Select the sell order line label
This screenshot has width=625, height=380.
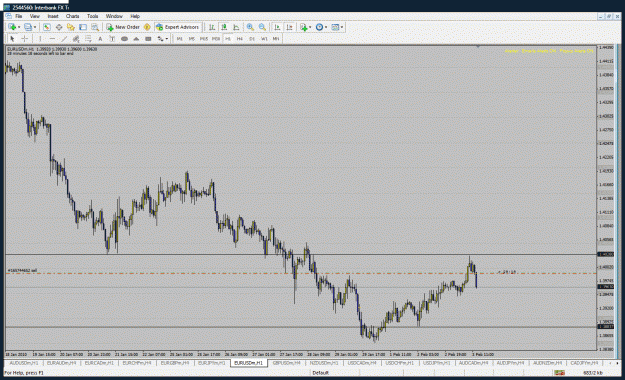[x=22, y=270]
